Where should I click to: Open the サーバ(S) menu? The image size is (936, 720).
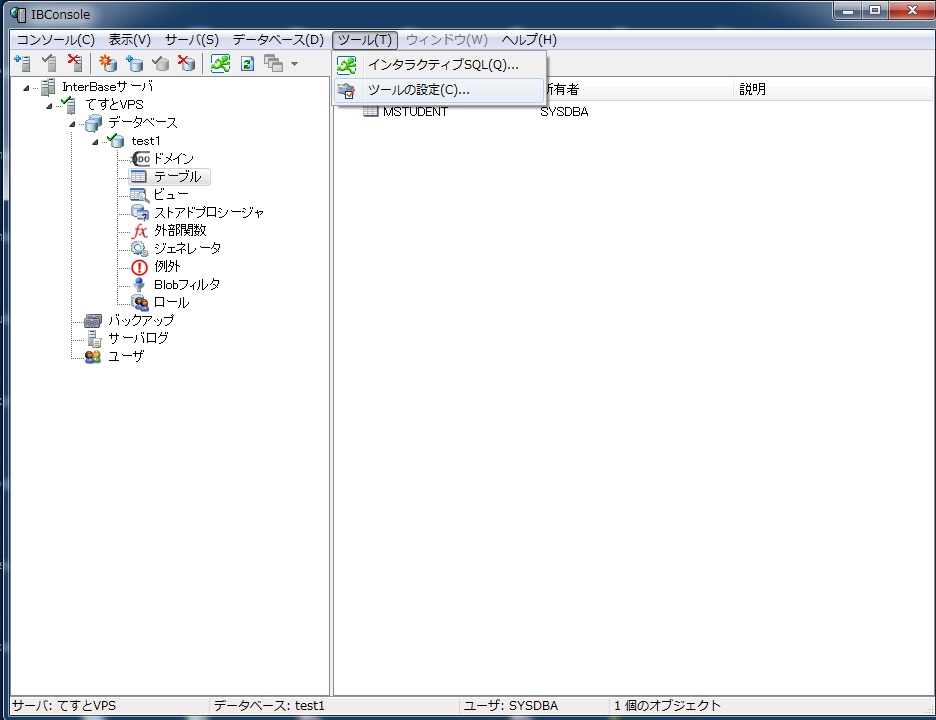192,40
